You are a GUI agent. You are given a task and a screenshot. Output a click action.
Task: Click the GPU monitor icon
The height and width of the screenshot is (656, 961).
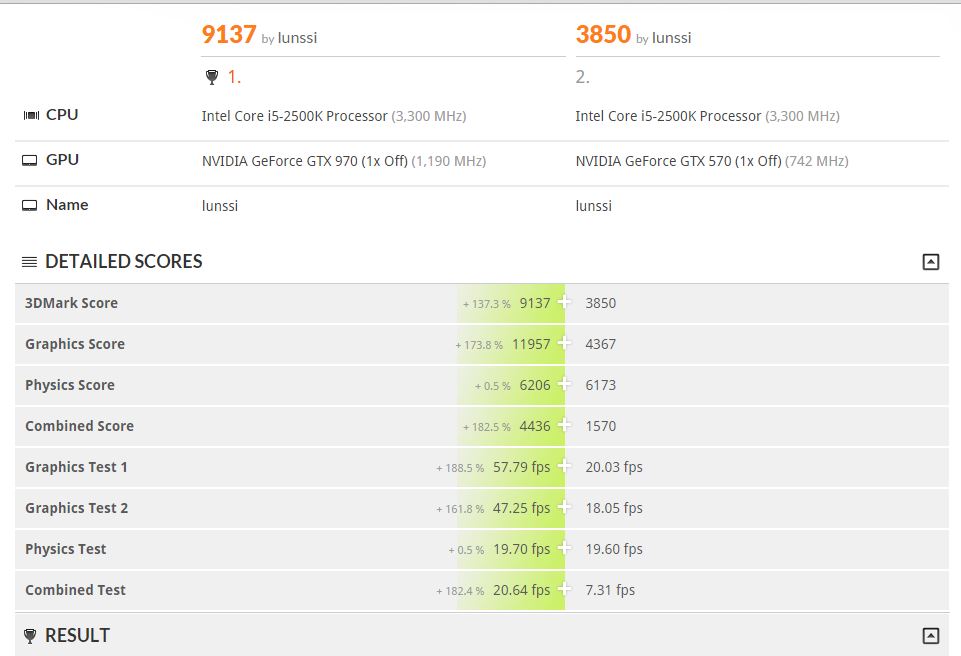pyautogui.click(x=30, y=161)
